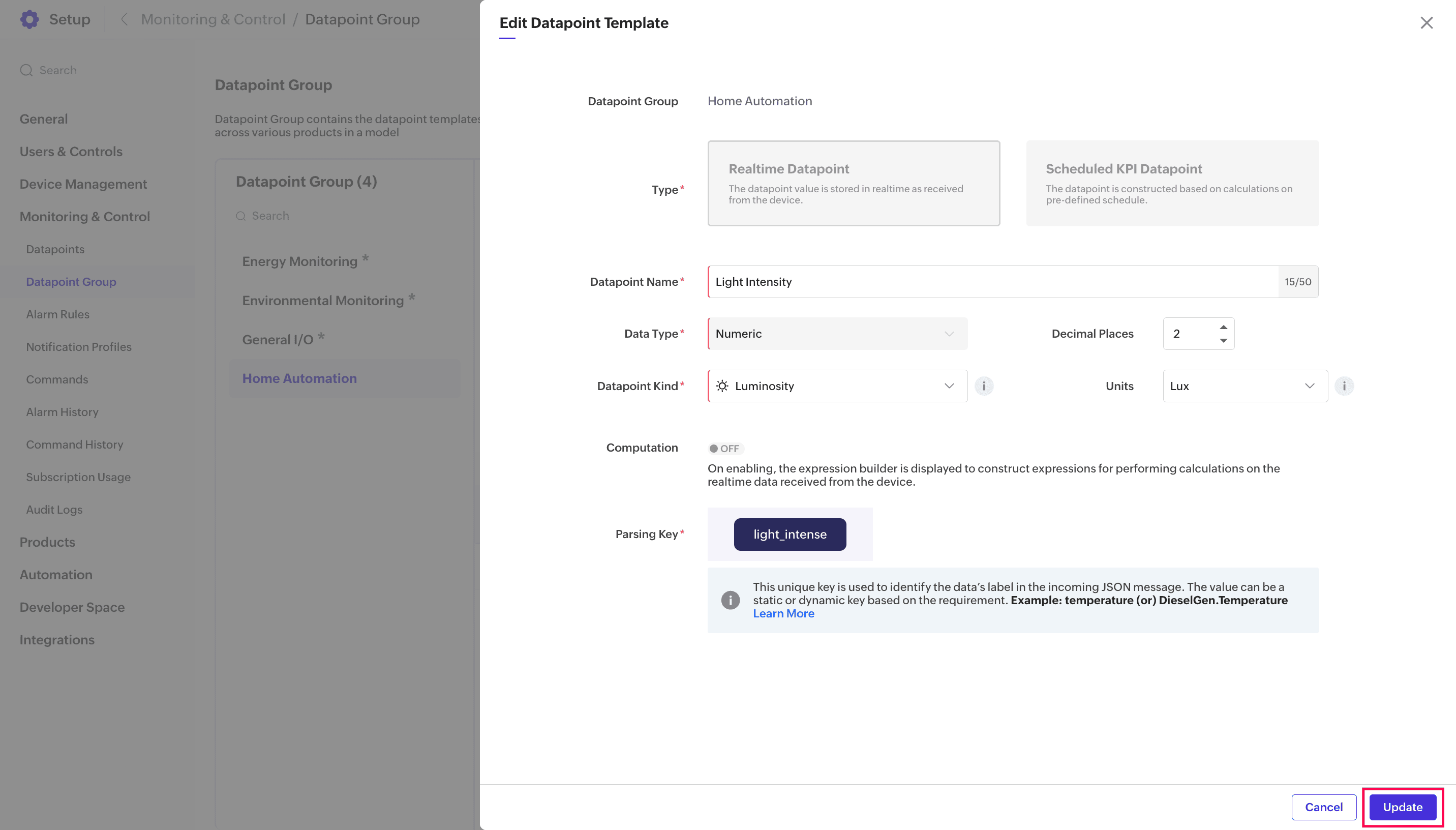Decrease Decimal Places with down arrow
This screenshot has height=830, width=1456.
[x=1223, y=340]
